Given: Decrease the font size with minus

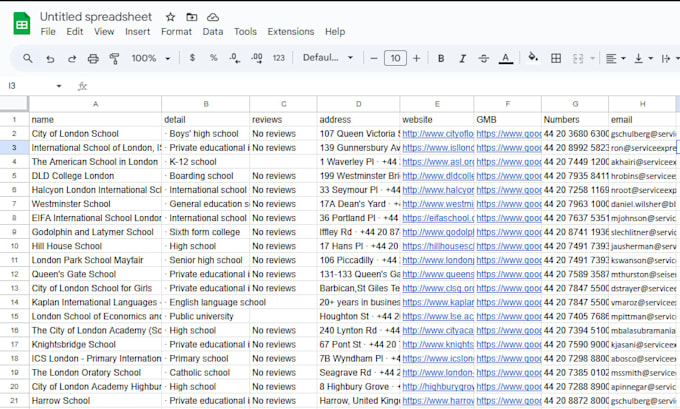Looking at the screenshot, I should click(374, 58).
